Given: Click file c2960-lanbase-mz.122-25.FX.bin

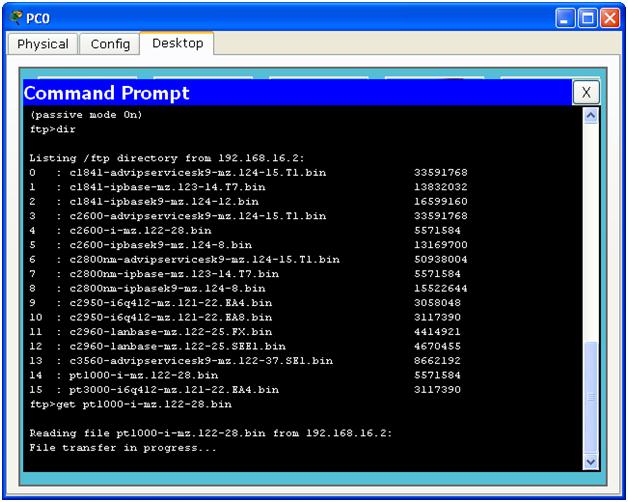Looking at the screenshot, I should pos(171,332).
